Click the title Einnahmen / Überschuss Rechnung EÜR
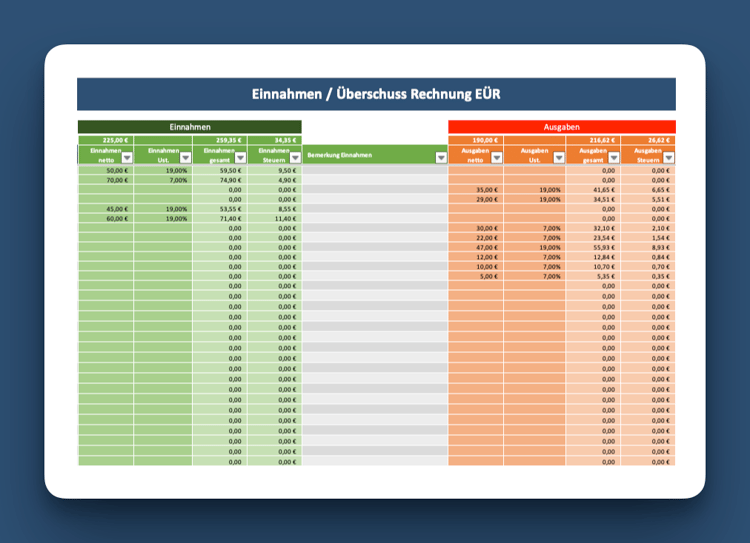This screenshot has height=543, width=750. [376, 94]
